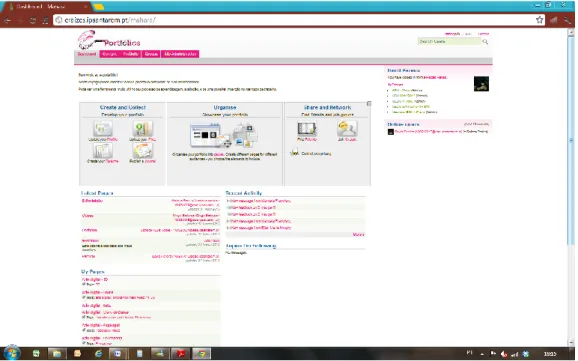Open Create your Résumé icon

[102, 151]
